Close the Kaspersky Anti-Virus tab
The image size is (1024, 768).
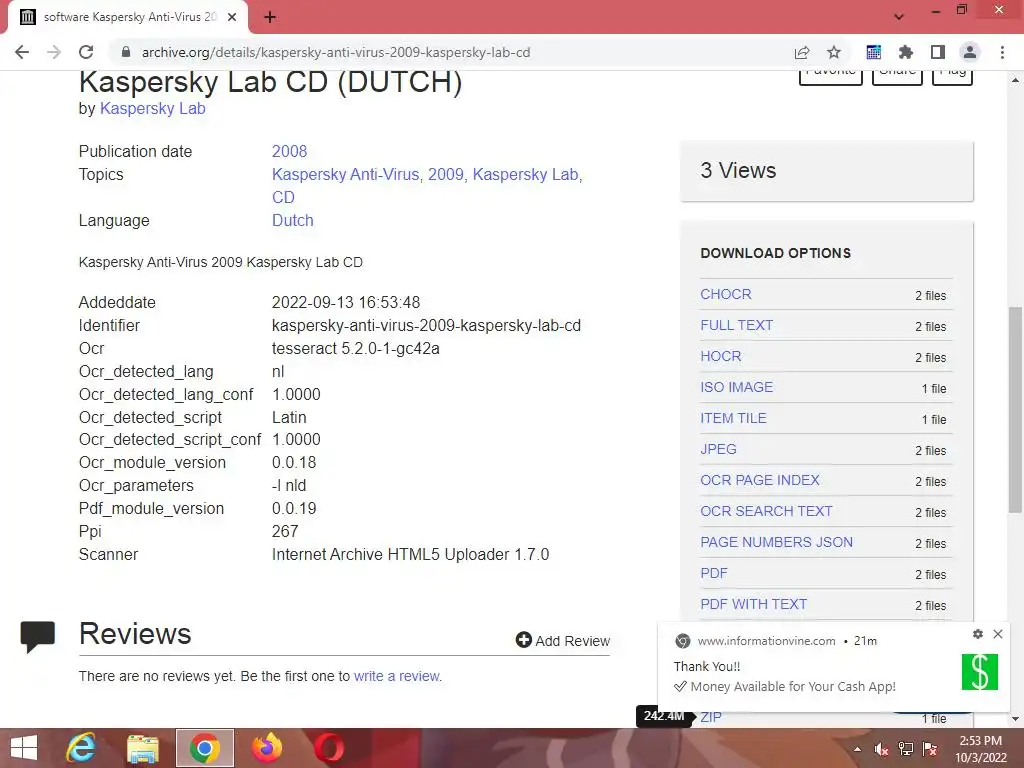tap(232, 17)
